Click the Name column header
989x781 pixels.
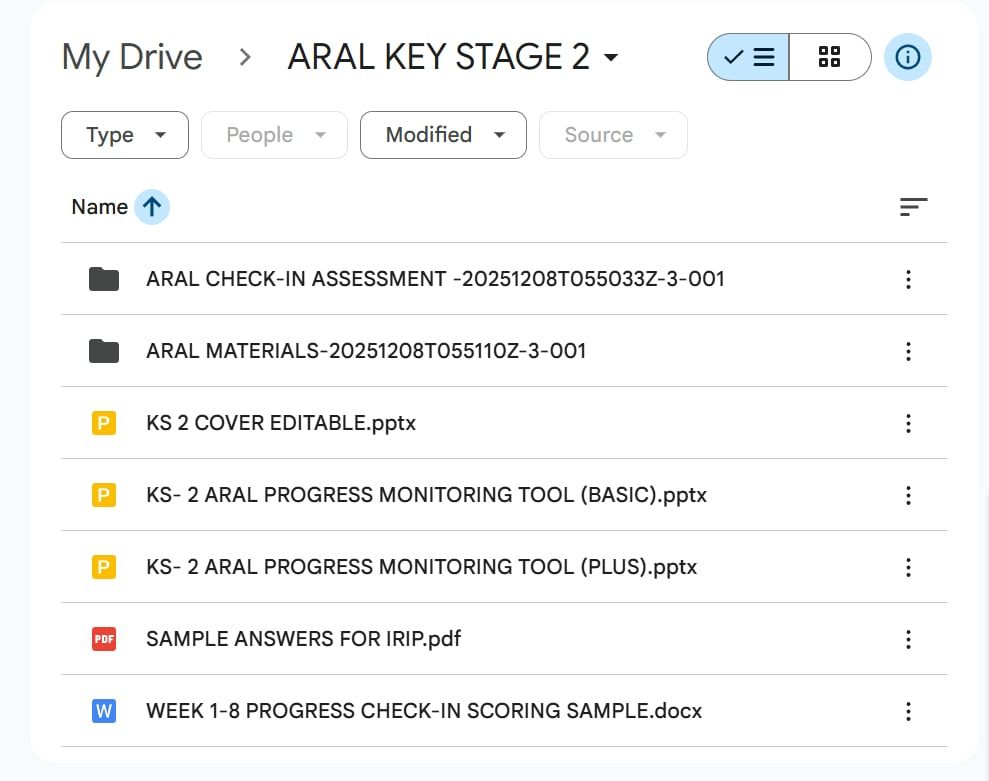100,207
